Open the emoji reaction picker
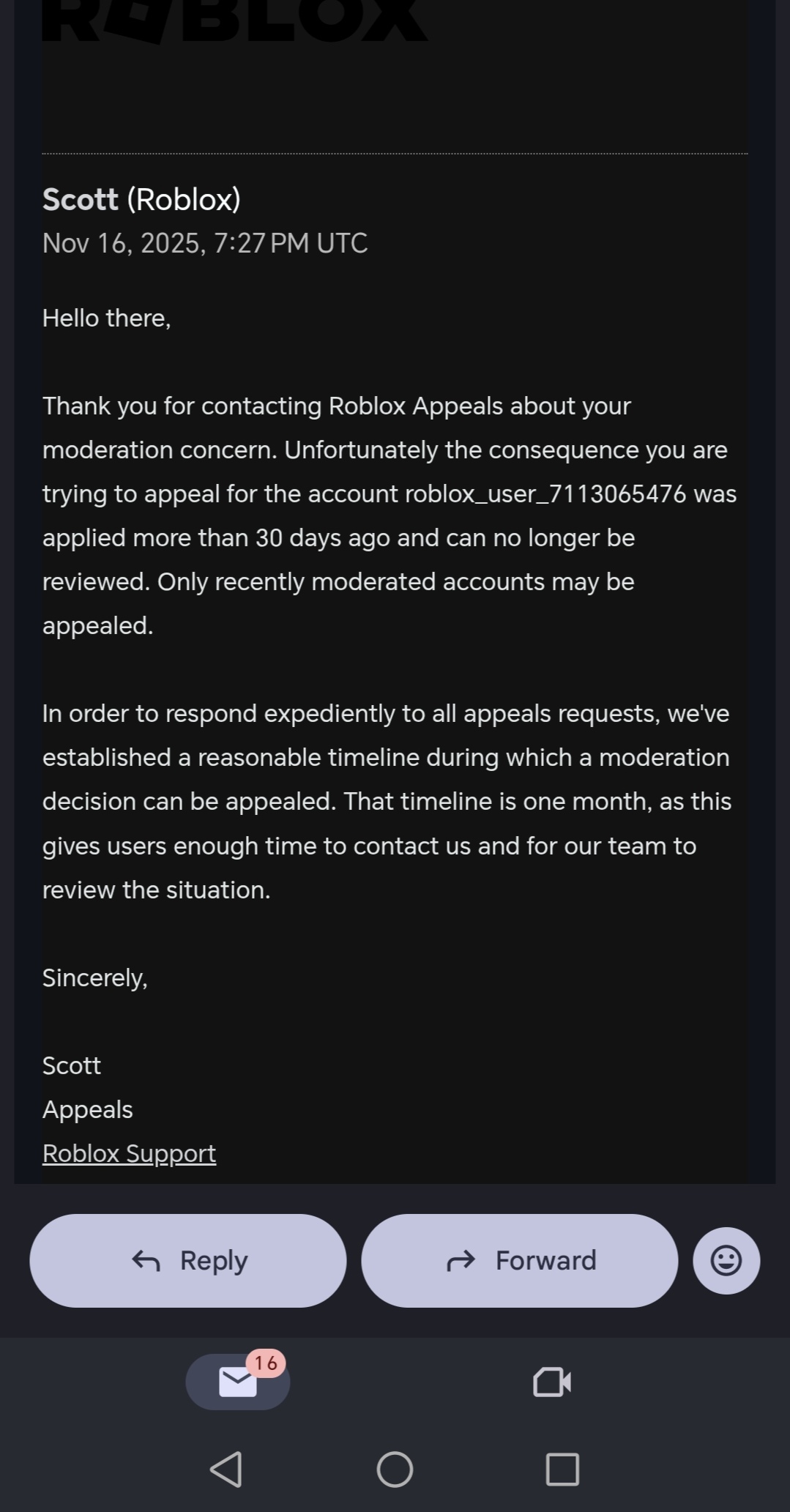 (726, 1260)
